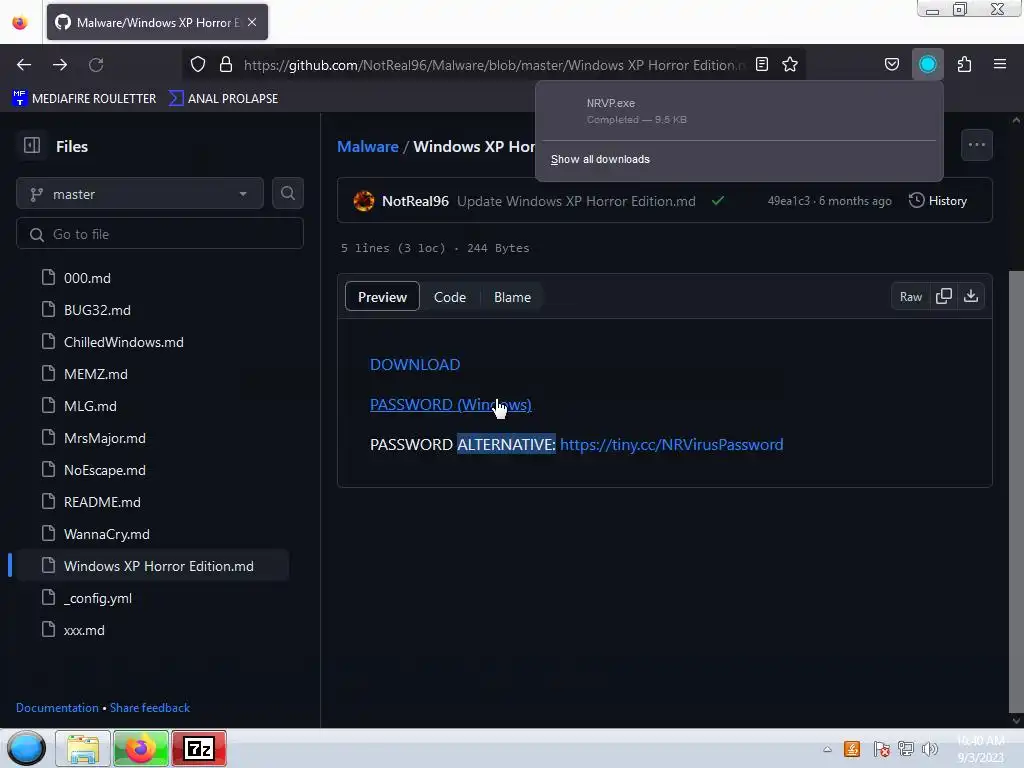This screenshot has height=768, width=1024.
Task: Open commit hash 49ea1c3
Action: (x=788, y=200)
